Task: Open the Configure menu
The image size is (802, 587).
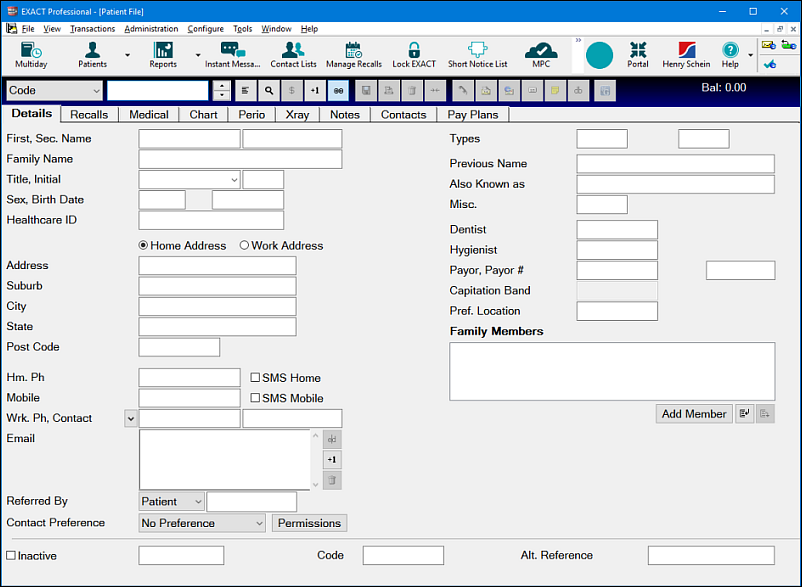Action: pyautogui.click(x=206, y=29)
